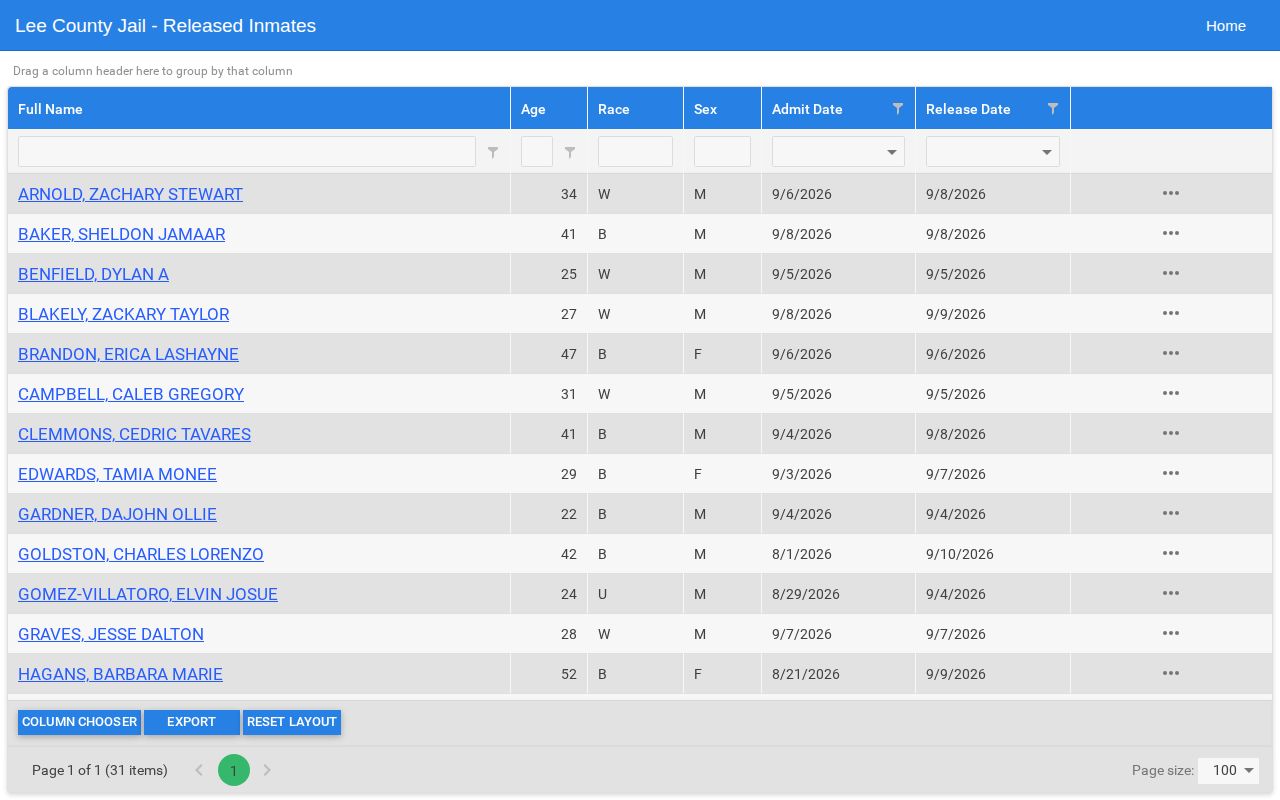
Task: Sort by the Age column header
Action: click(549, 108)
